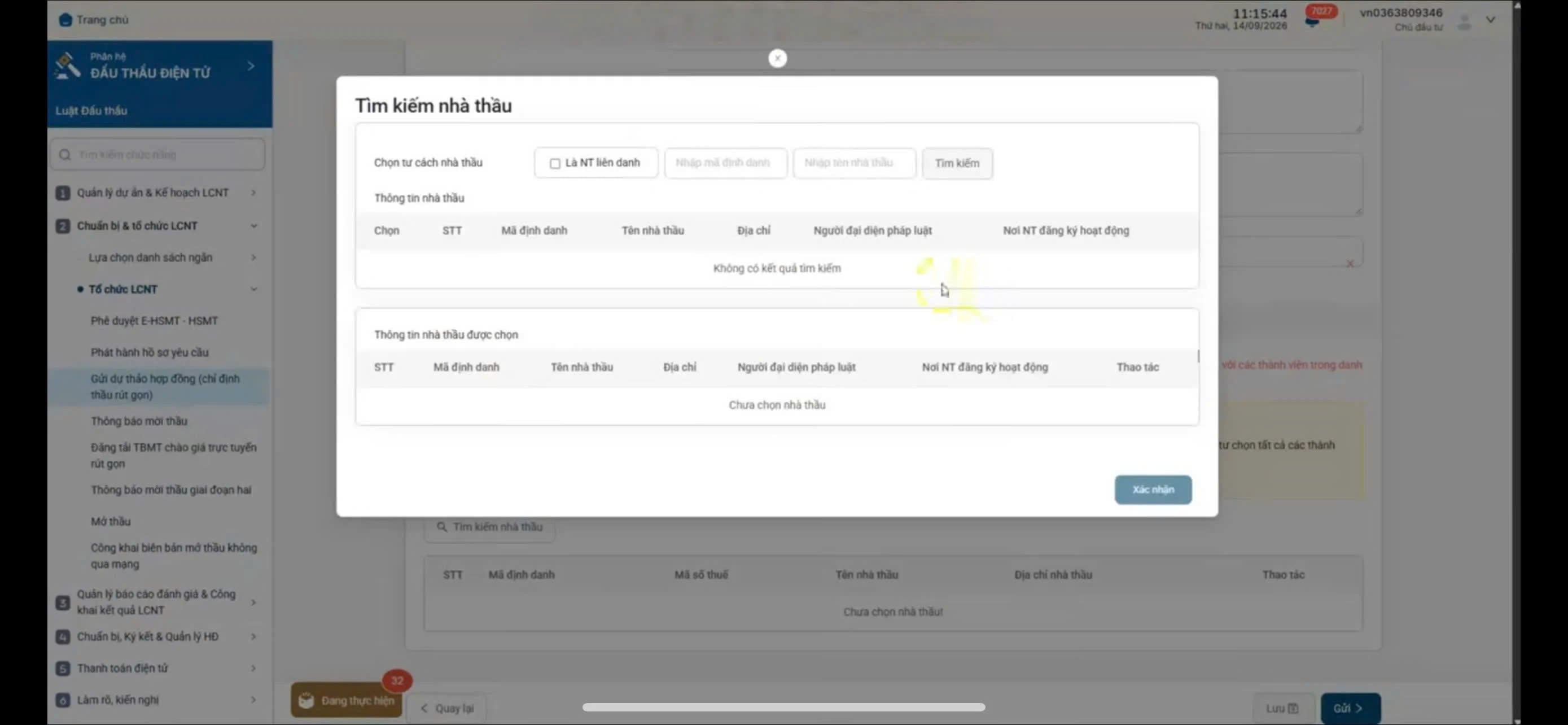Click the gavel Đấu thầu điện tử icon

pyautogui.click(x=67, y=65)
